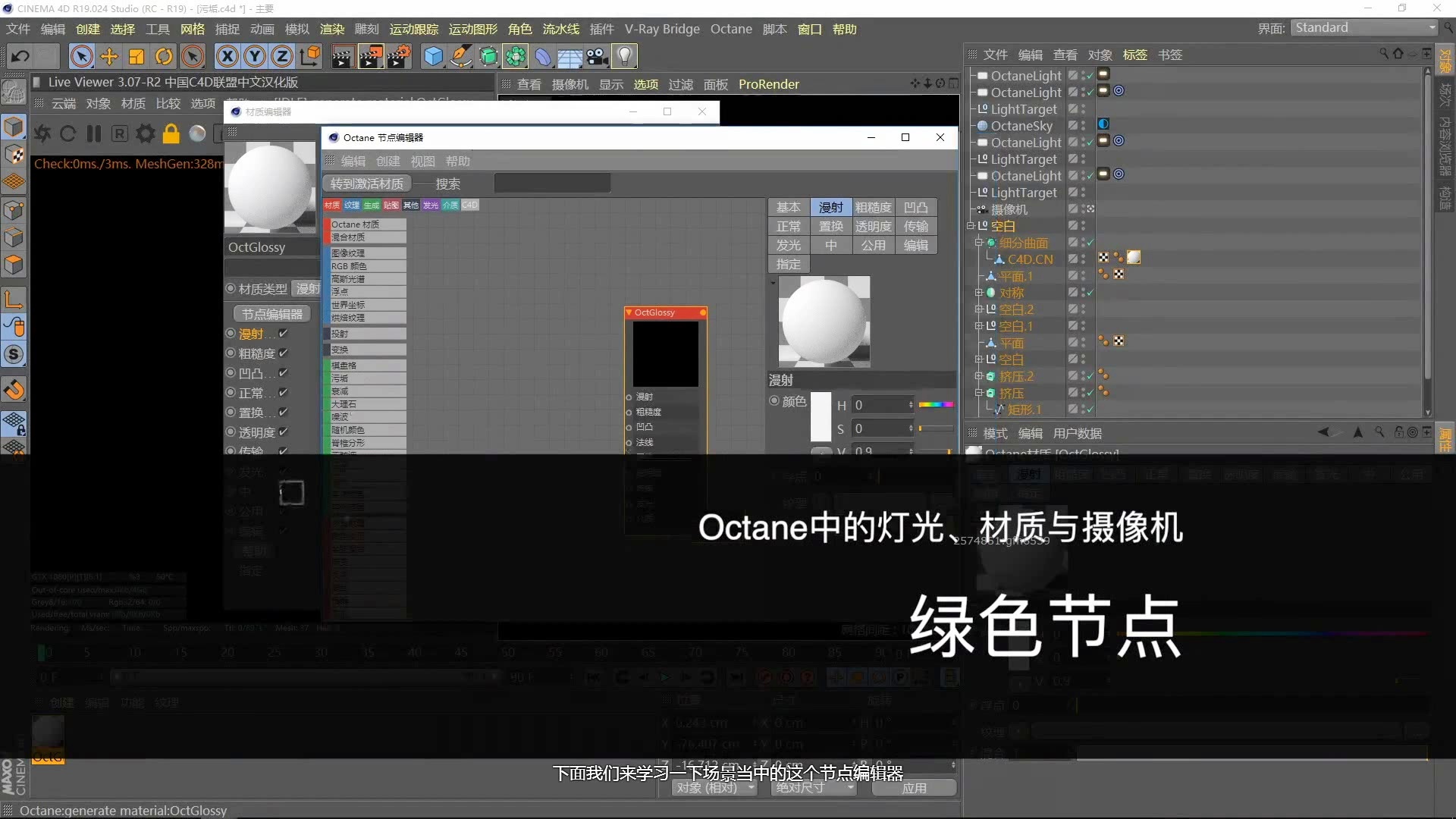Screen dimensions: 1456x819
Task: Collapse the preview sphere disclosure arrow
Action: pyautogui.click(x=773, y=283)
